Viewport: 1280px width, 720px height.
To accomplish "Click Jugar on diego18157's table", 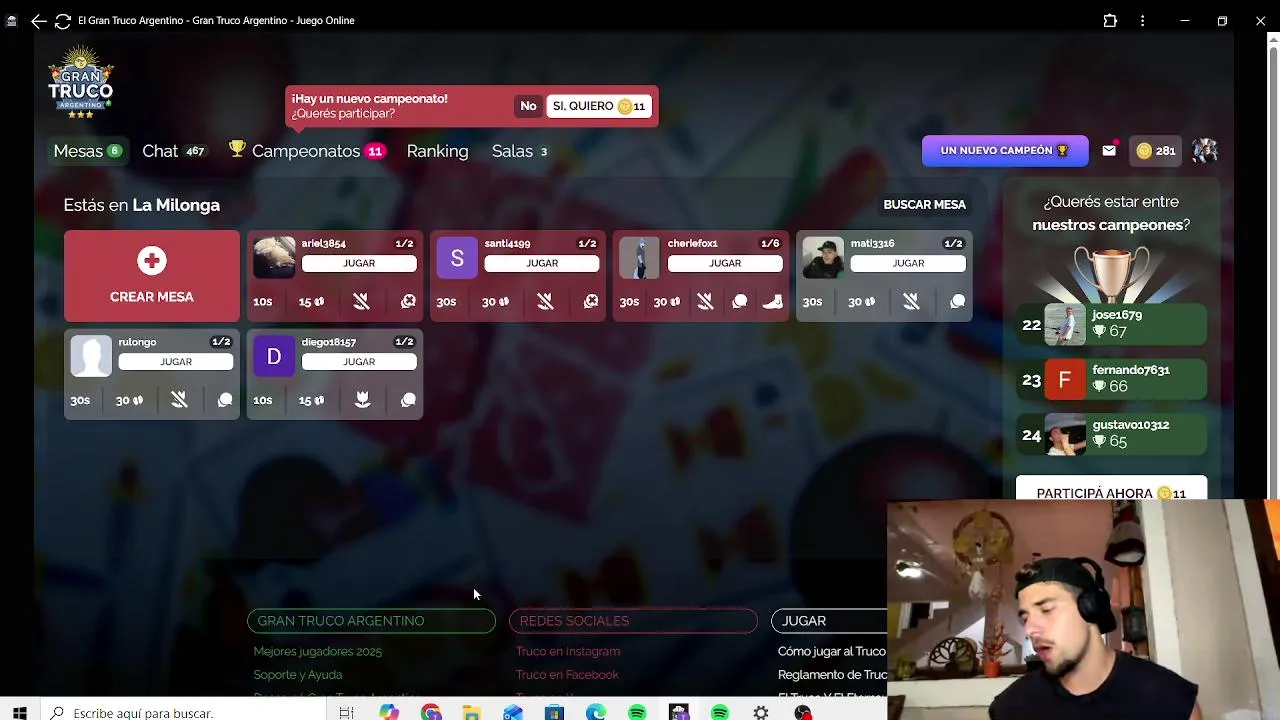I will pos(359,362).
